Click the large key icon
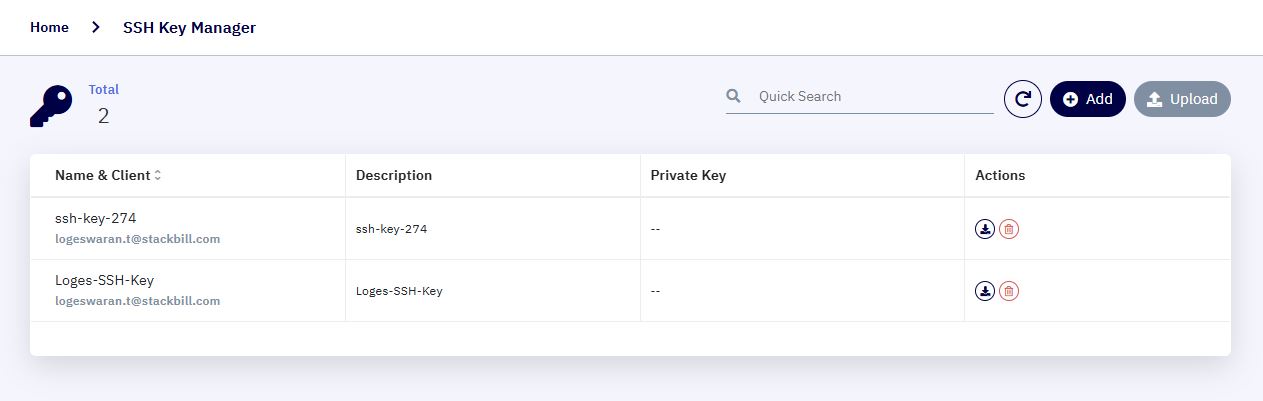The height and width of the screenshot is (401, 1263). coord(51,107)
